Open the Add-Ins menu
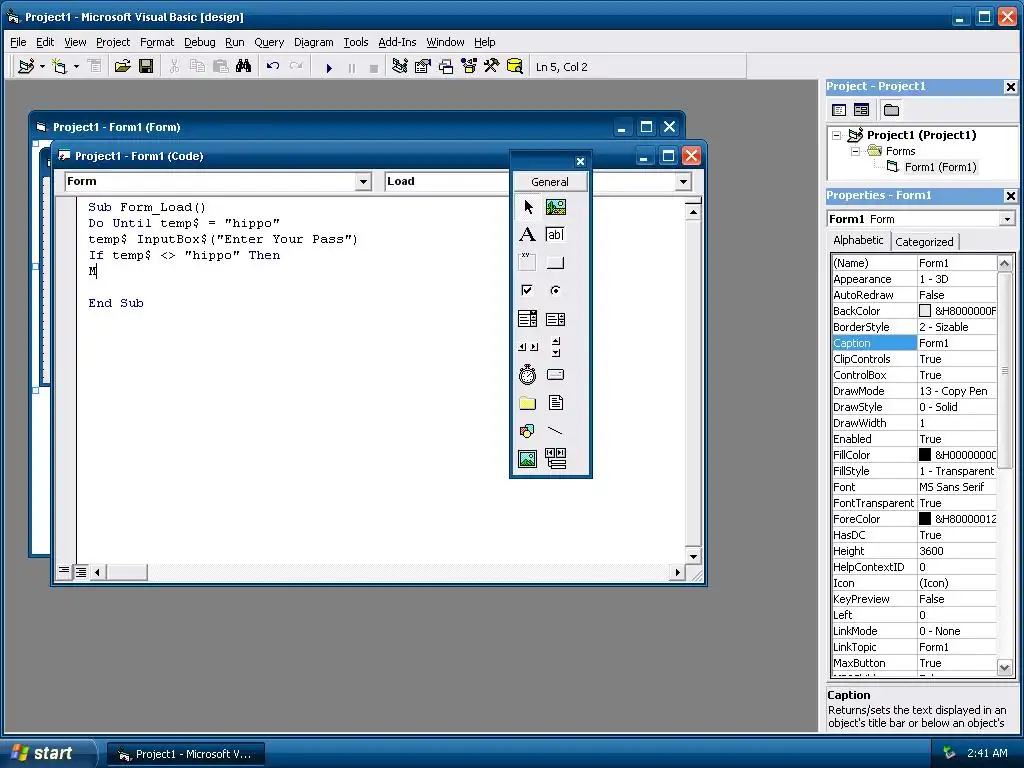Screen dimensions: 1024x768 click(x=397, y=42)
